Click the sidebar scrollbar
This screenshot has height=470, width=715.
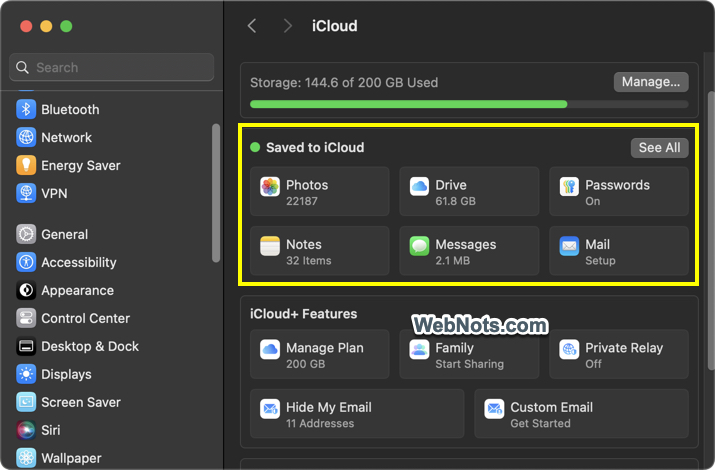[x=216, y=193]
